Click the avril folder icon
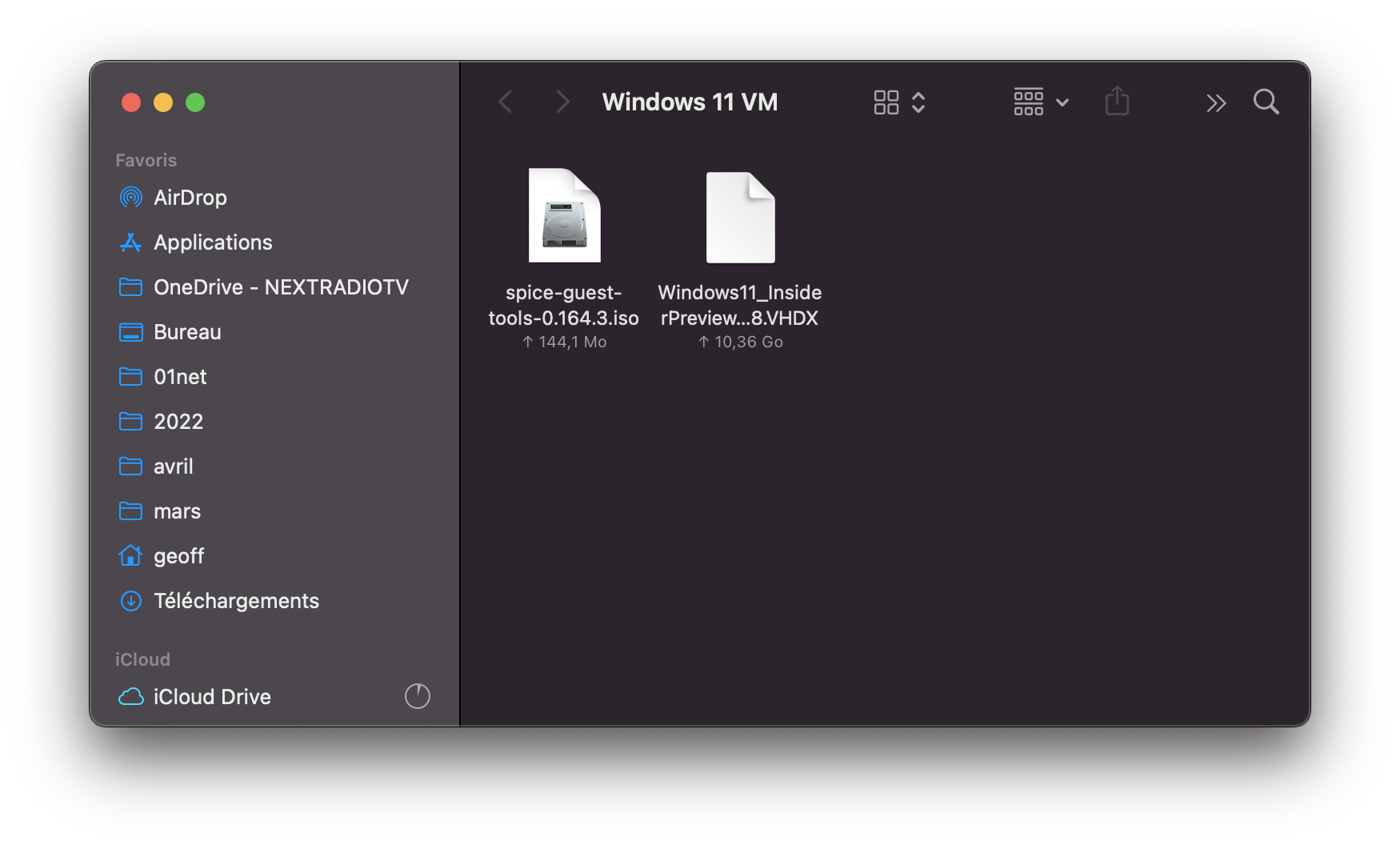Screen dimensions: 1400x845 [x=130, y=466]
